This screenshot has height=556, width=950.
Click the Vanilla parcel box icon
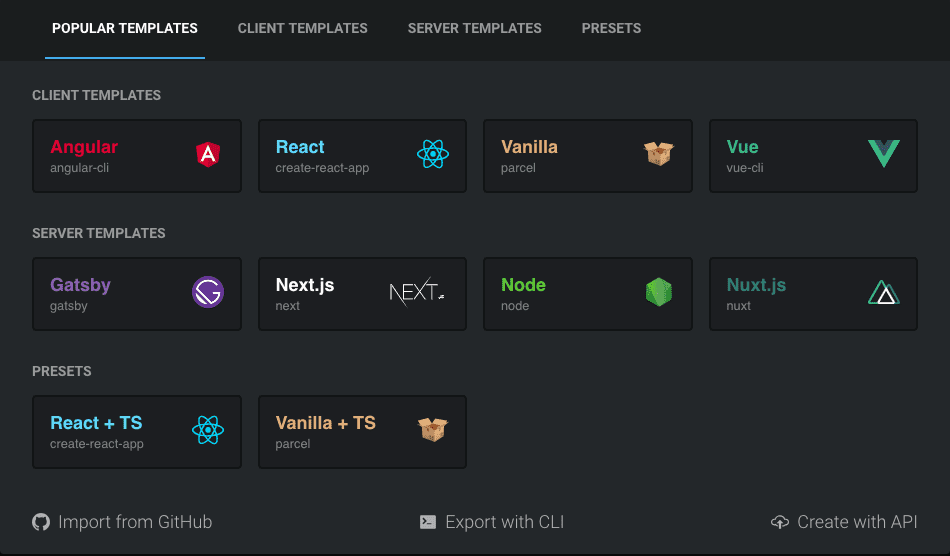pos(658,154)
